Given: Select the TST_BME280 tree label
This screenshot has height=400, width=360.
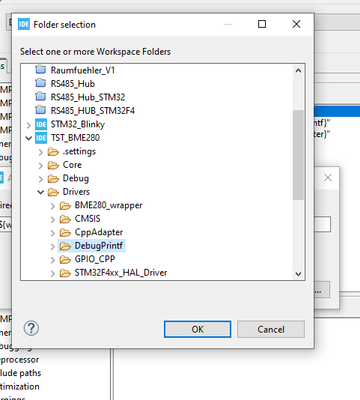Looking at the screenshot, I should coord(75,138).
